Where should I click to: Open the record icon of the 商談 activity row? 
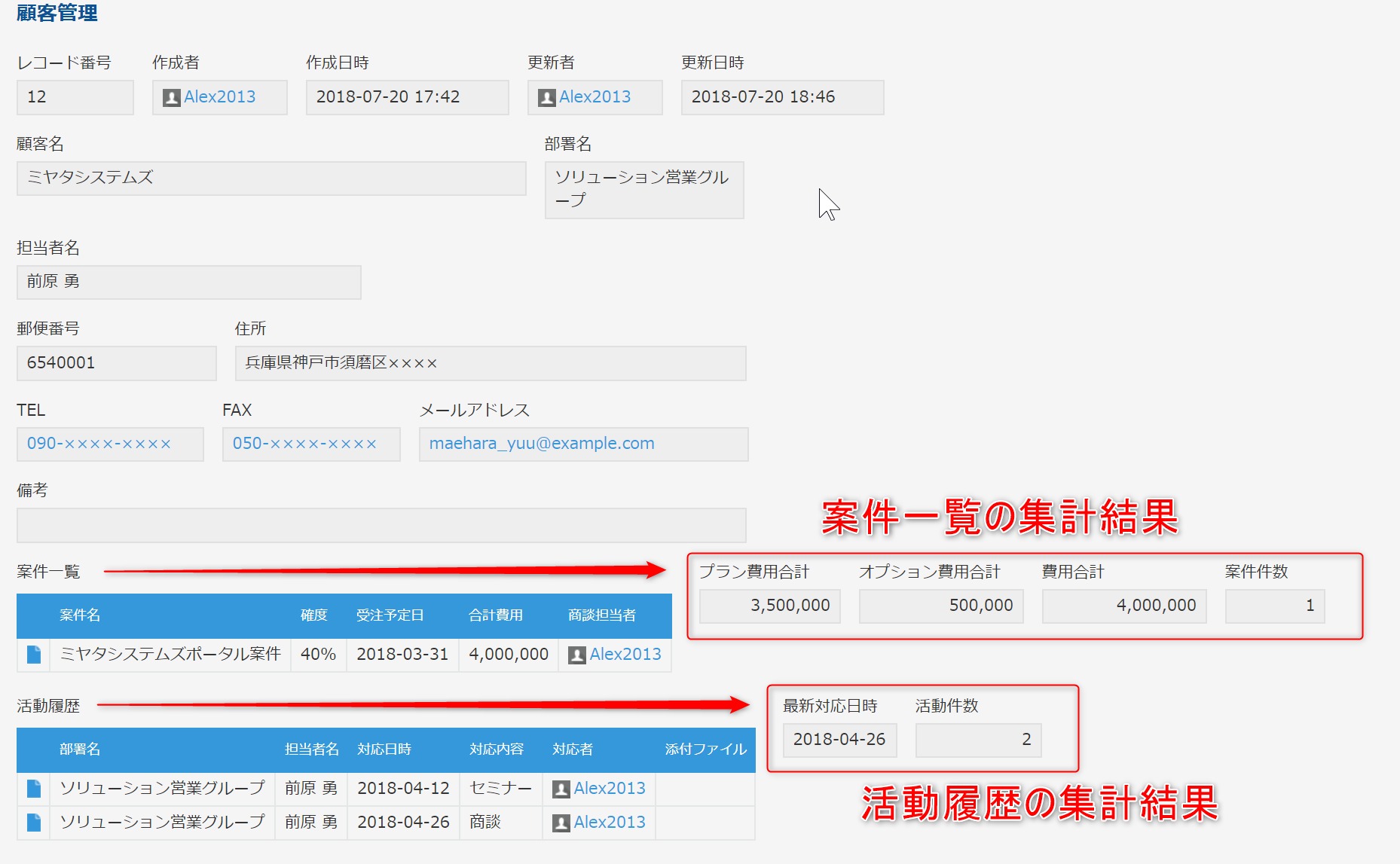(33, 822)
